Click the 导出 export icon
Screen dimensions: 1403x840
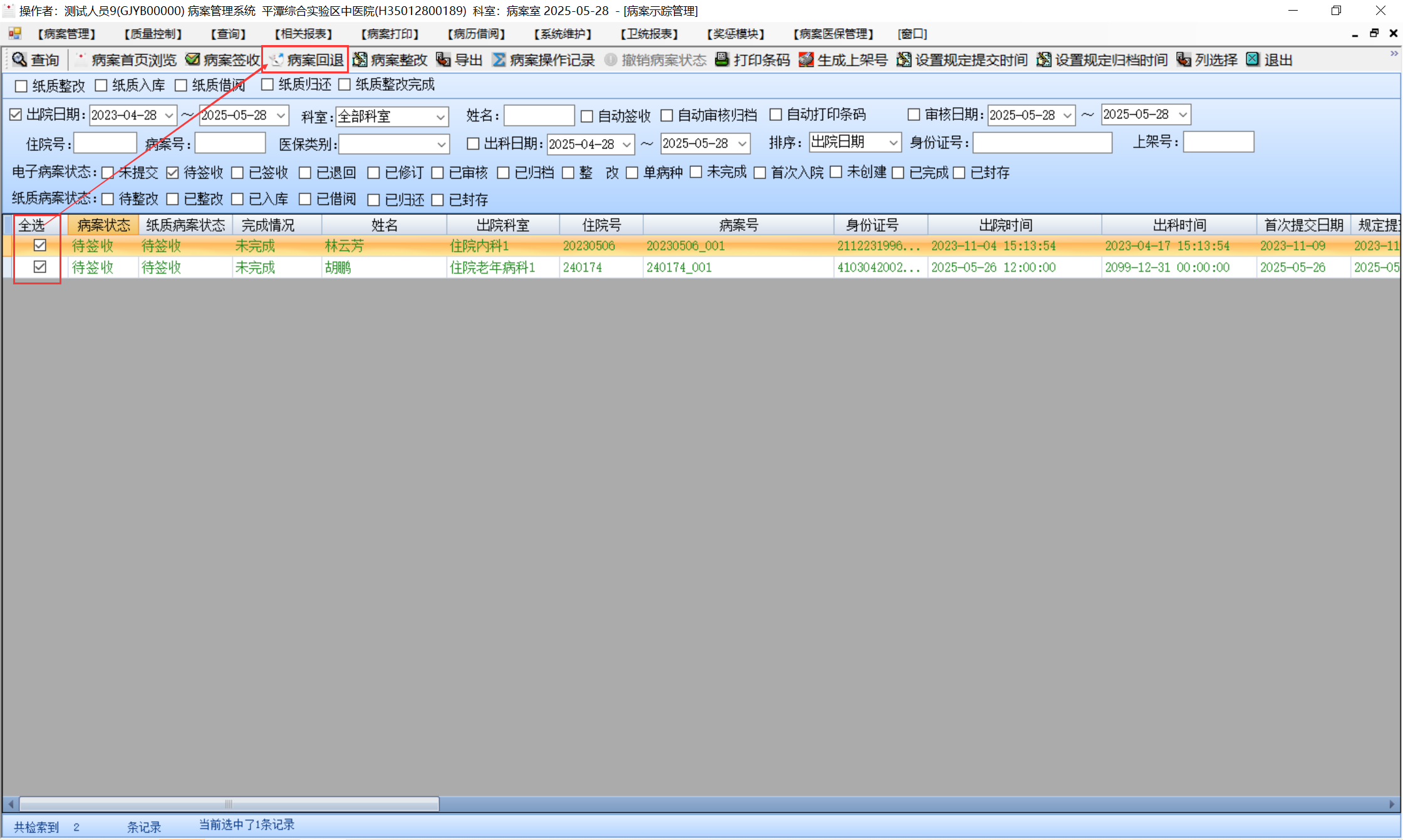point(443,60)
